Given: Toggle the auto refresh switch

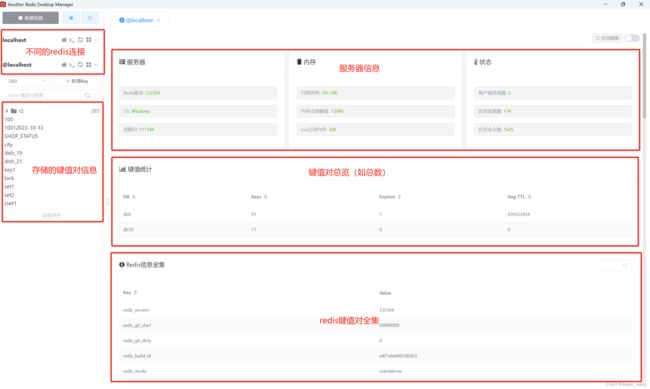Looking at the screenshot, I should click(632, 38).
